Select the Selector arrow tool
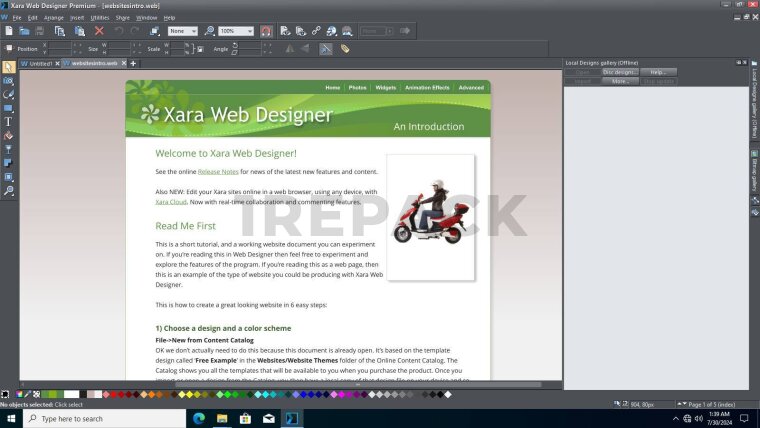Image resolution: width=760 pixels, height=428 pixels. (x=8, y=67)
